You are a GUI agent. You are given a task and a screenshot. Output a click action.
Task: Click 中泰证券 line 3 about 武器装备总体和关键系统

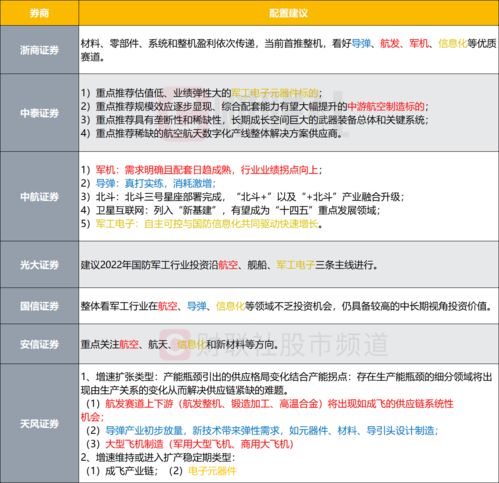click(x=255, y=120)
